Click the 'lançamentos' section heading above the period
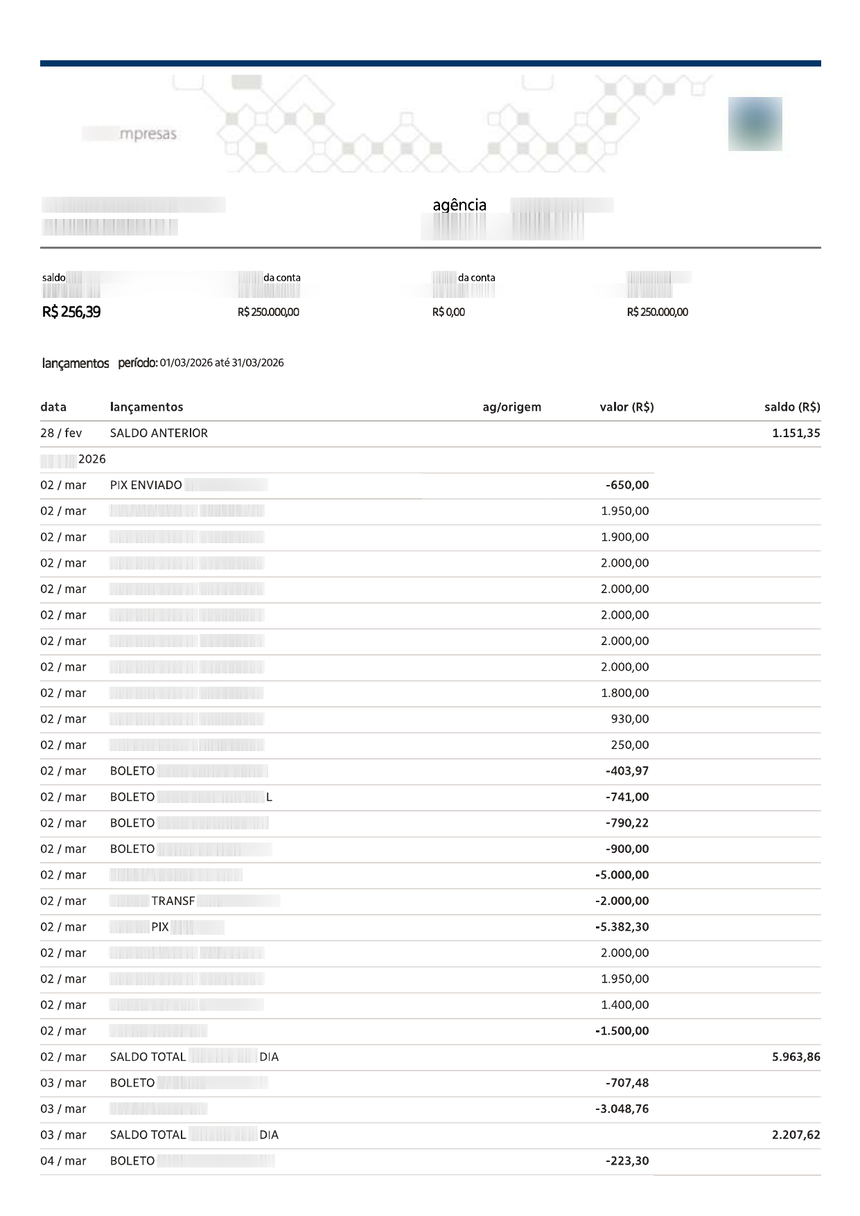 pyautogui.click(x=75, y=363)
